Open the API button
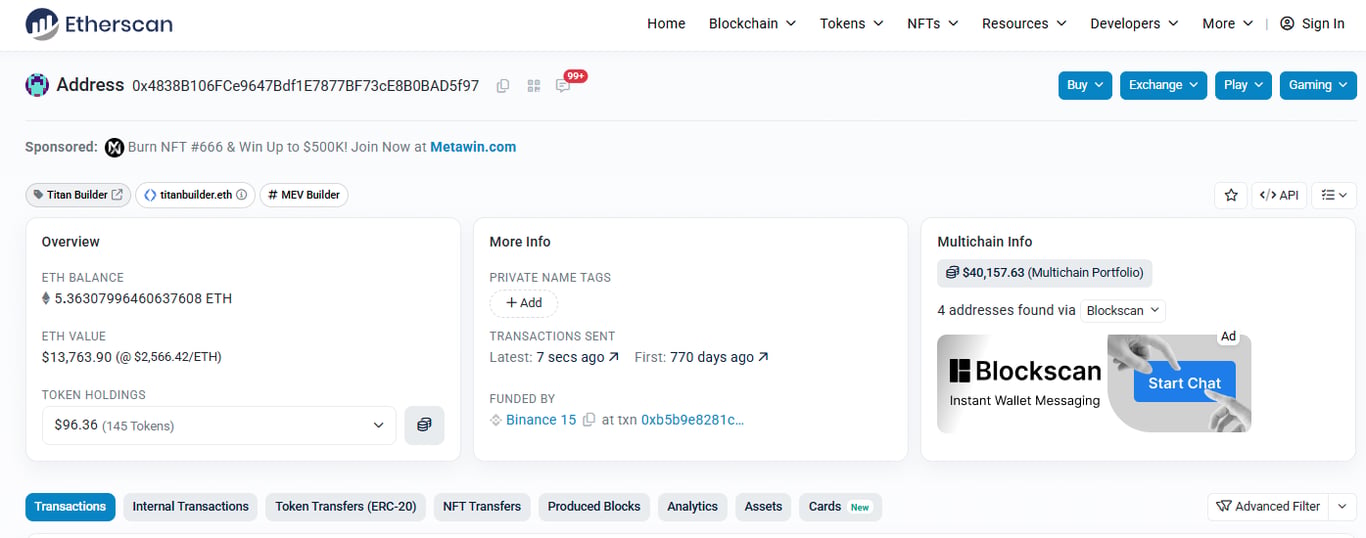1366x538 pixels. [1279, 195]
